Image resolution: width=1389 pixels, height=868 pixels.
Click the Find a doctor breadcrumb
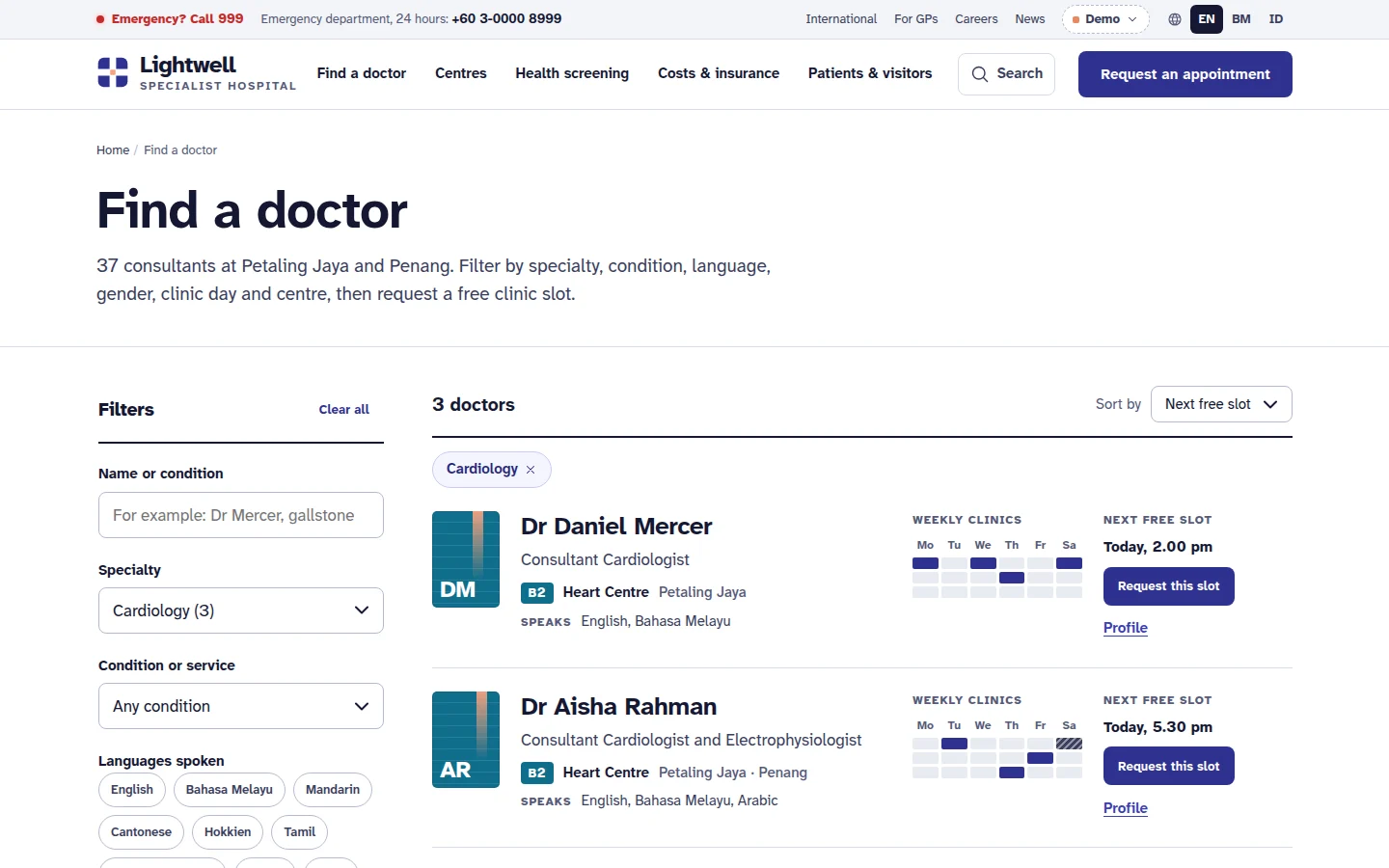pos(180,150)
